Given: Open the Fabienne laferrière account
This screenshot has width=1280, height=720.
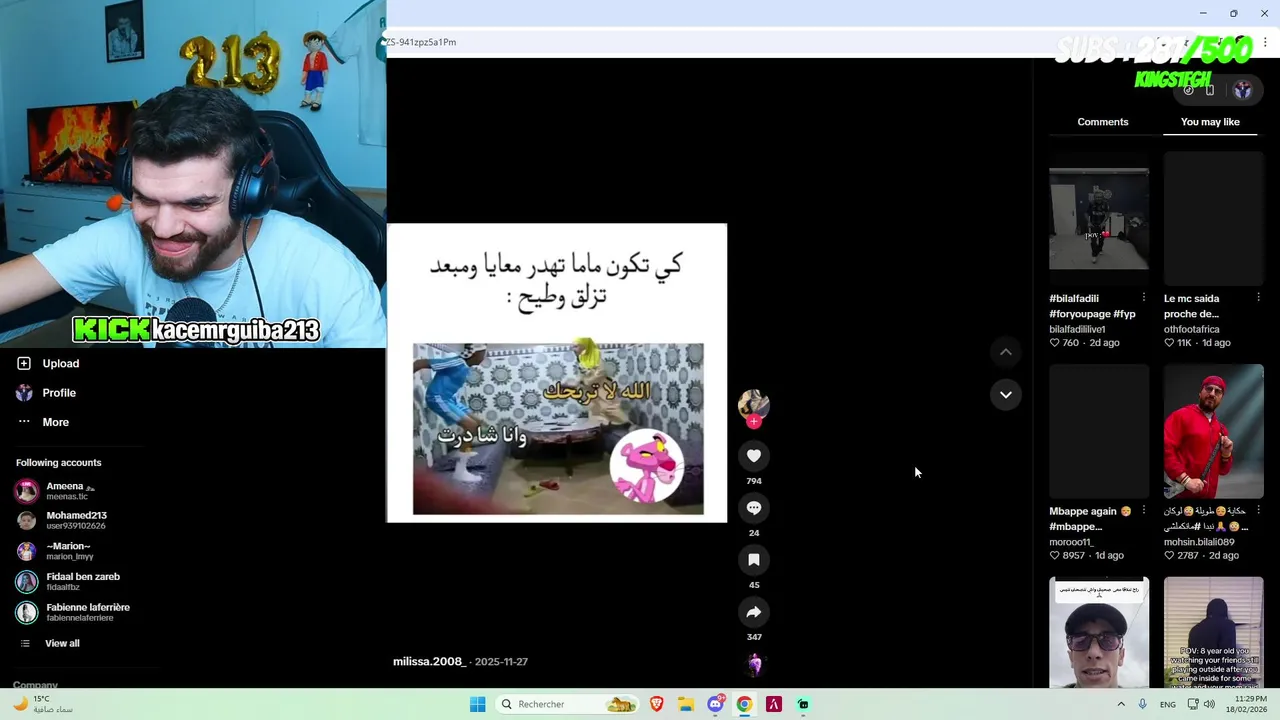Looking at the screenshot, I should click(73, 612).
